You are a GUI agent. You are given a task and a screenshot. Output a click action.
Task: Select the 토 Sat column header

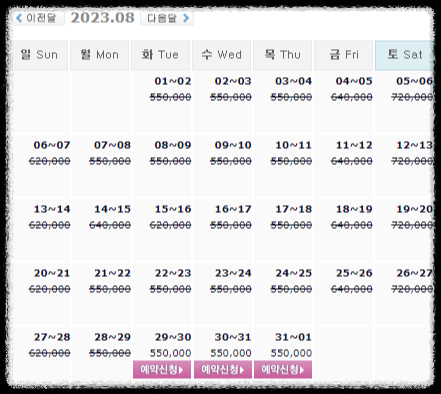click(405, 55)
